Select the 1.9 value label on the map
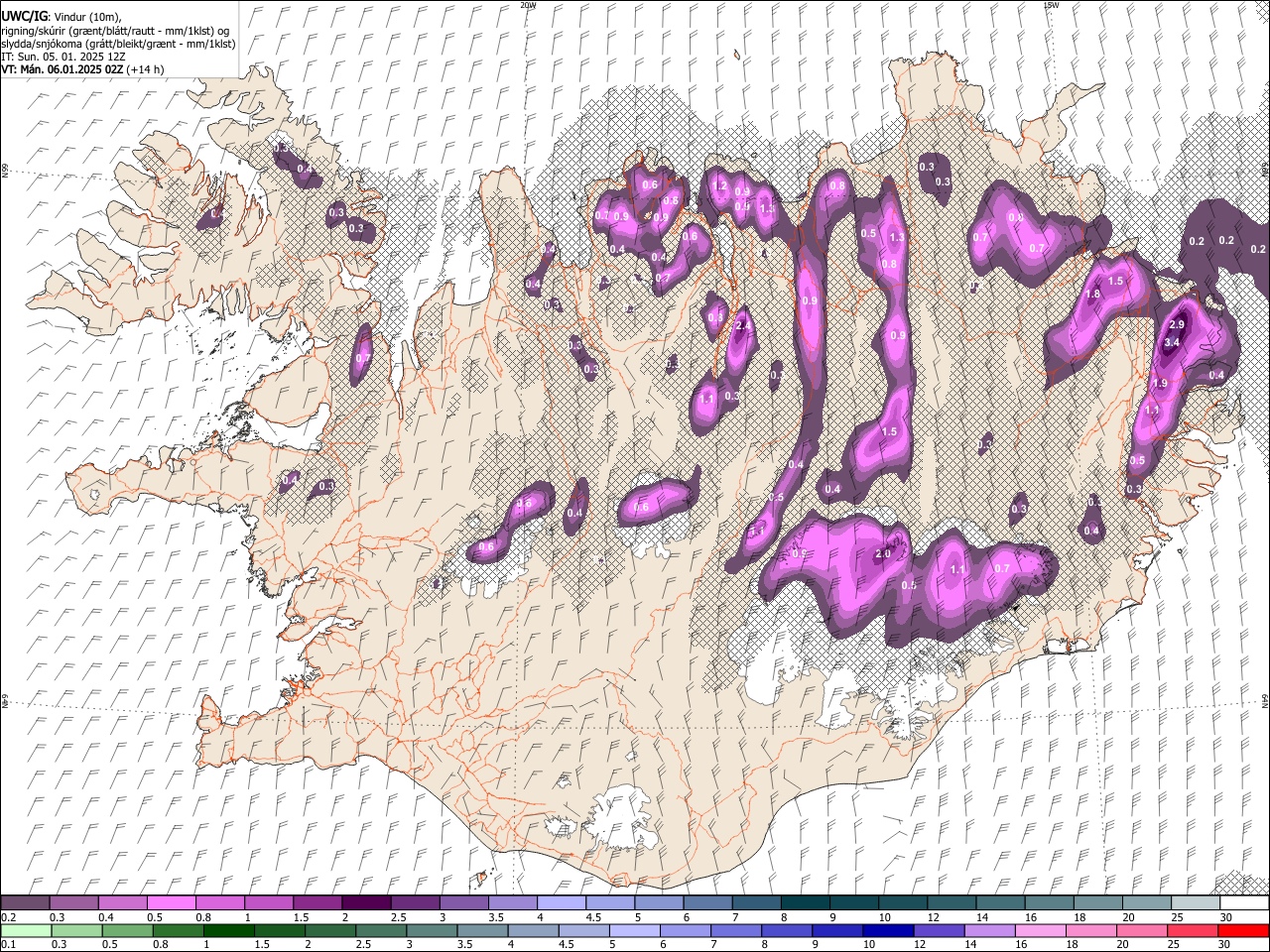The image size is (1270, 952). click(x=1160, y=384)
